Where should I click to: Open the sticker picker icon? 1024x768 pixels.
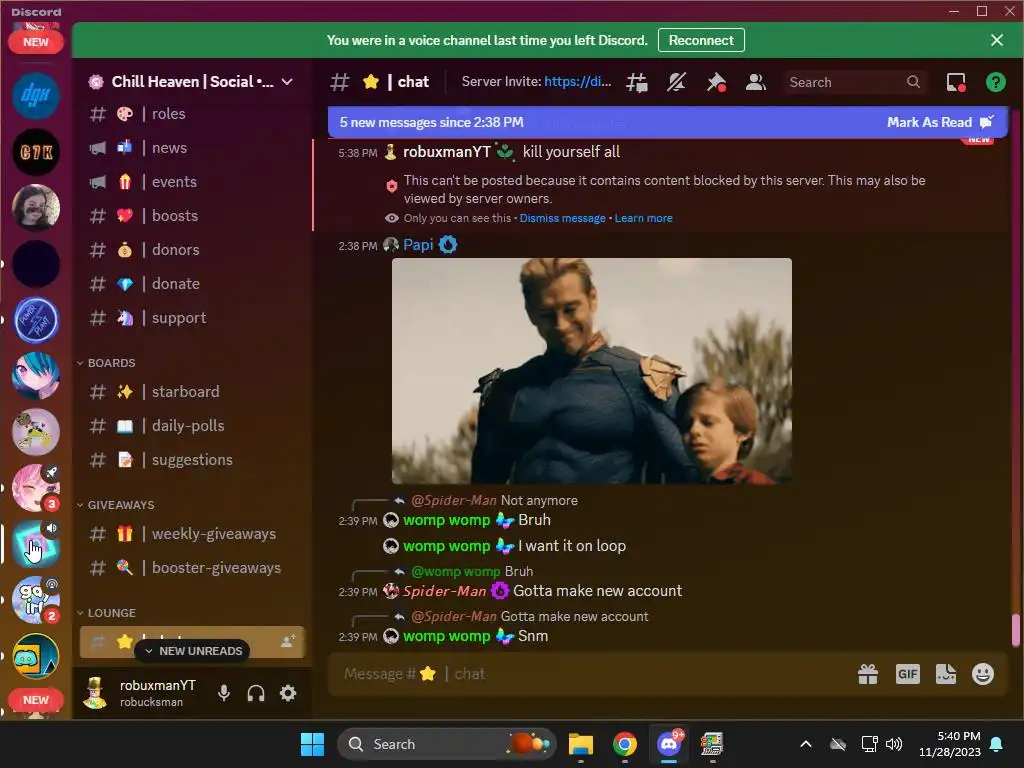[x=946, y=674]
